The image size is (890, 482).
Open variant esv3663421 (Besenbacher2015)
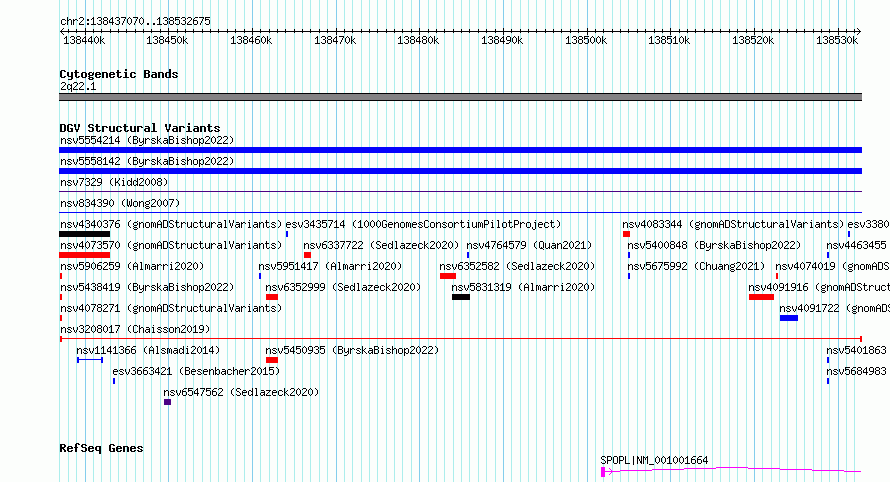coord(196,371)
